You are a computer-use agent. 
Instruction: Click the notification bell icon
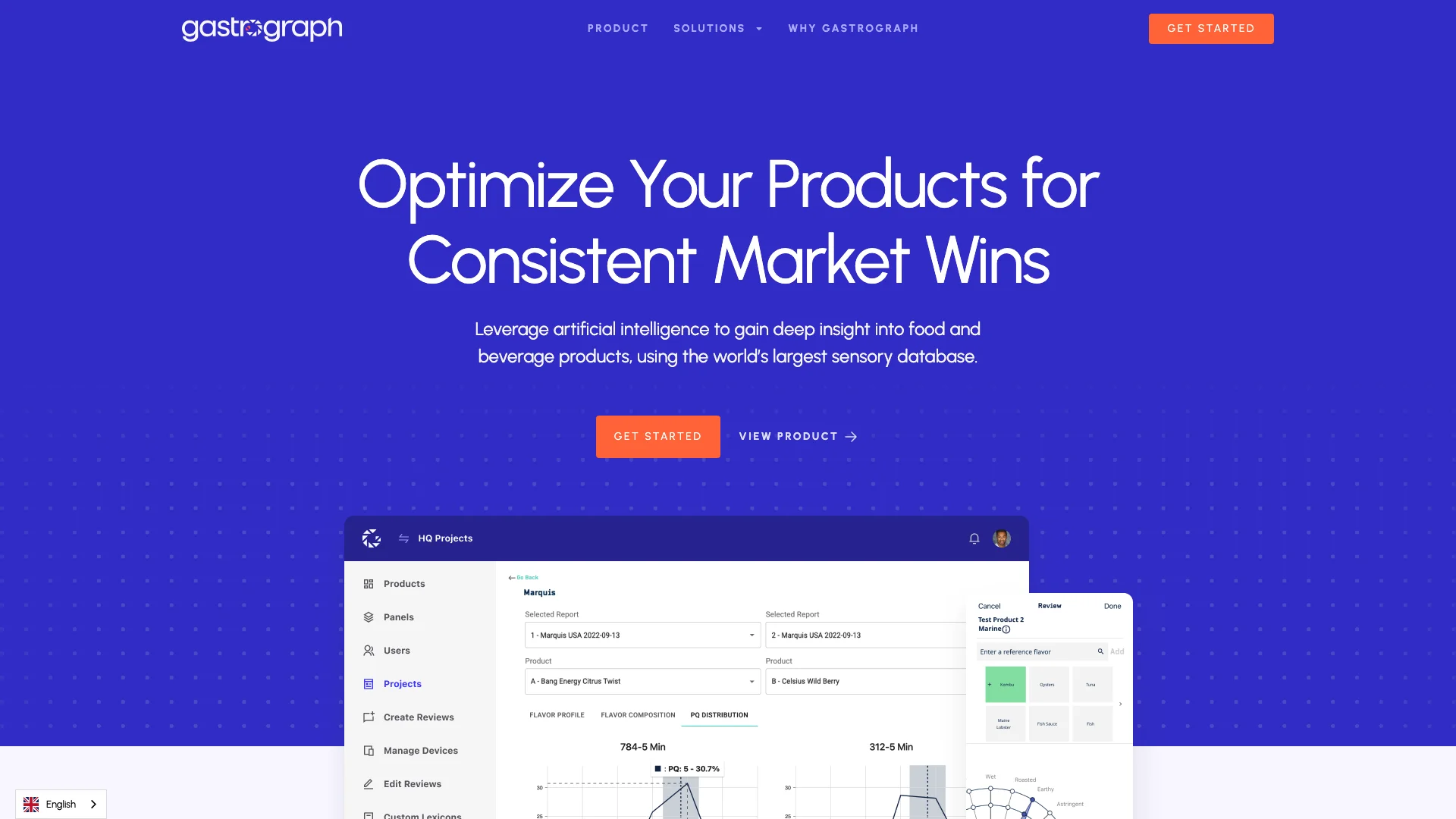974,539
